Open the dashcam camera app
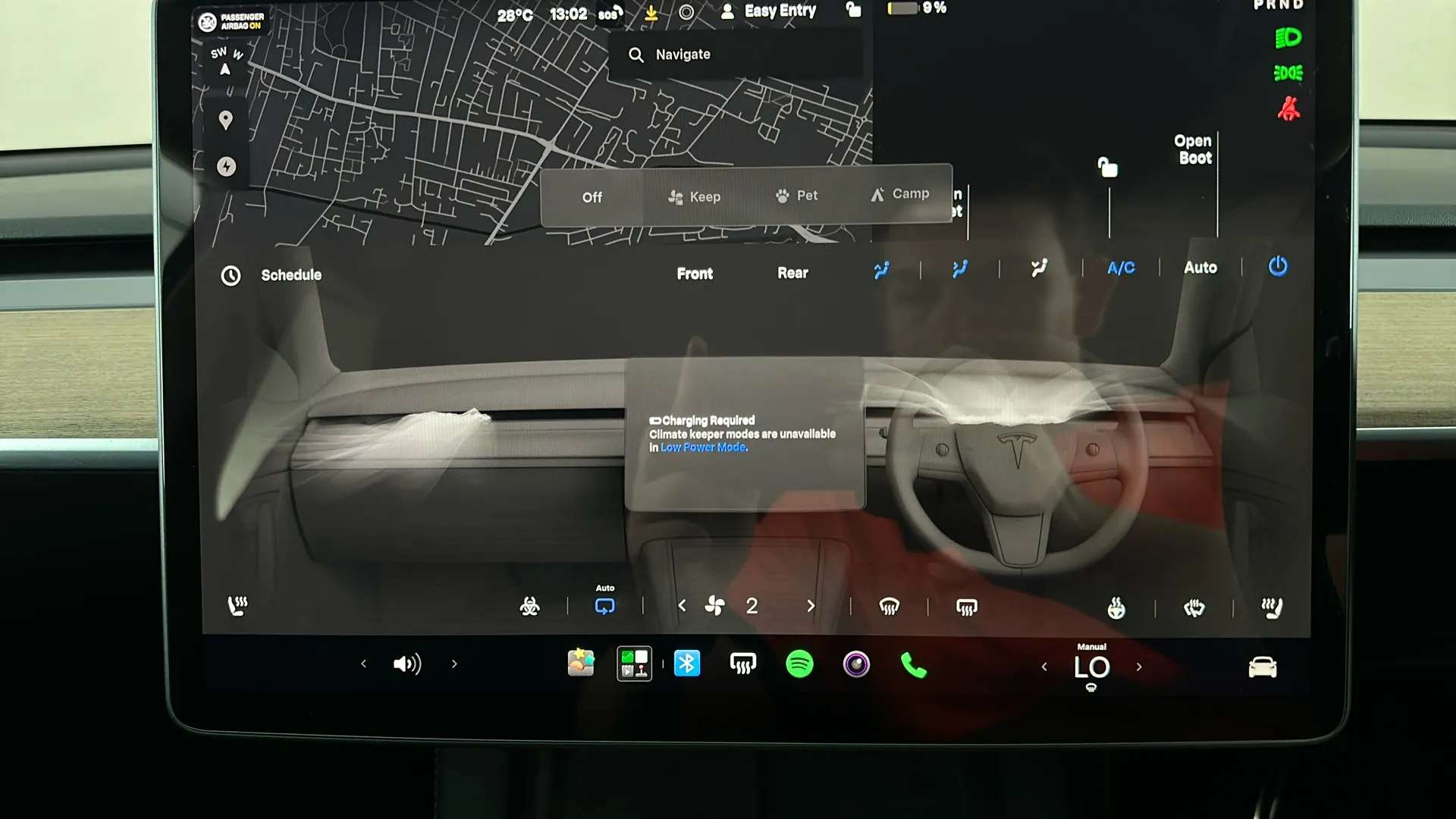Viewport: 1456px width, 819px height. pyautogui.click(x=856, y=664)
